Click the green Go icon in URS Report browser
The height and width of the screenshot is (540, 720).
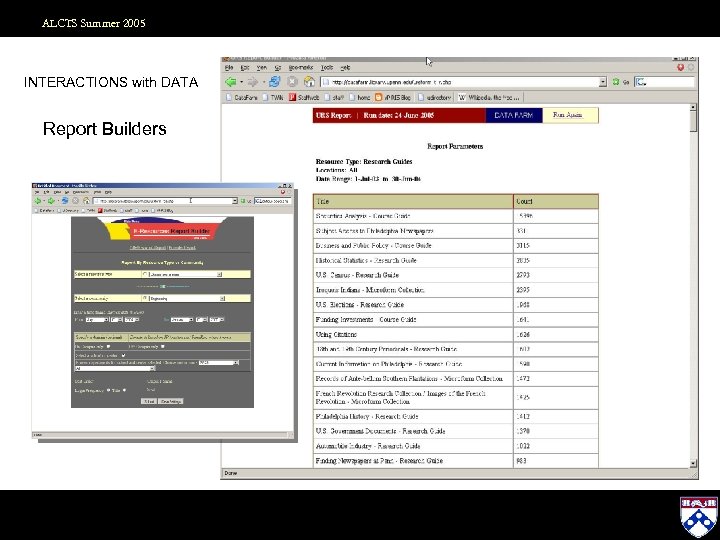pyautogui.click(x=616, y=82)
